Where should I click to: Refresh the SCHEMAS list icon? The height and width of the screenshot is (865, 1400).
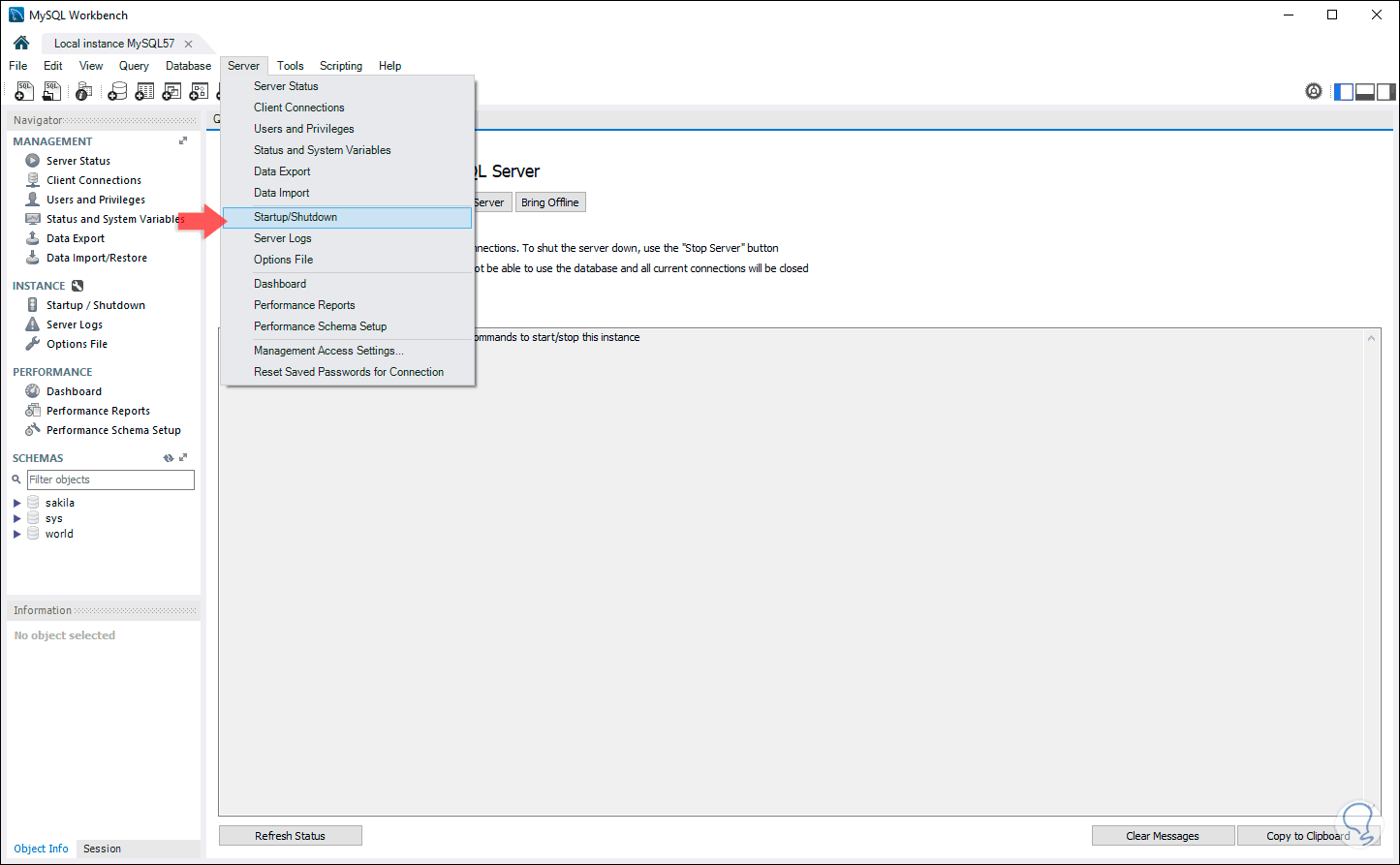[x=169, y=458]
